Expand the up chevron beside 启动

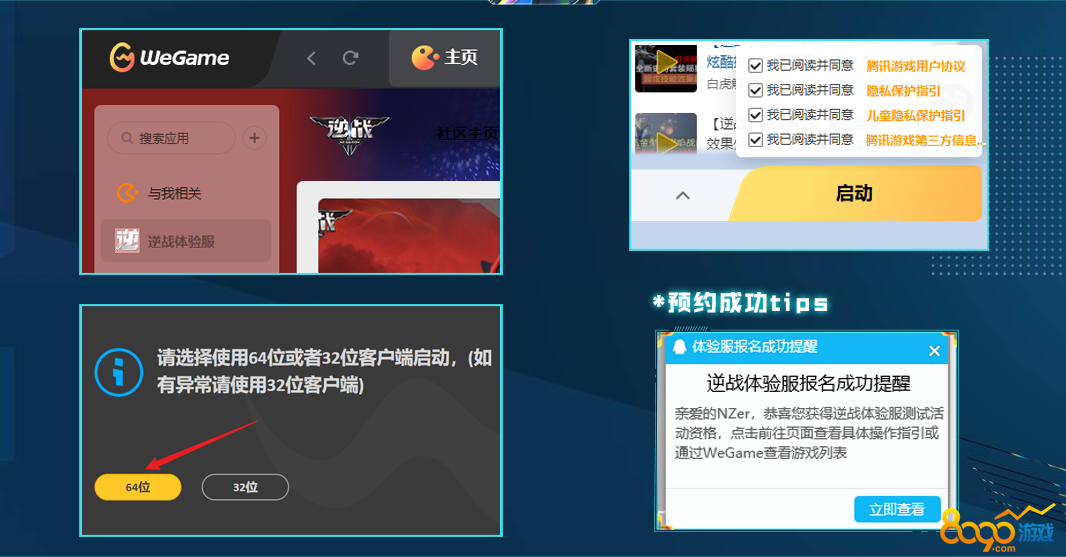pyautogui.click(x=683, y=195)
